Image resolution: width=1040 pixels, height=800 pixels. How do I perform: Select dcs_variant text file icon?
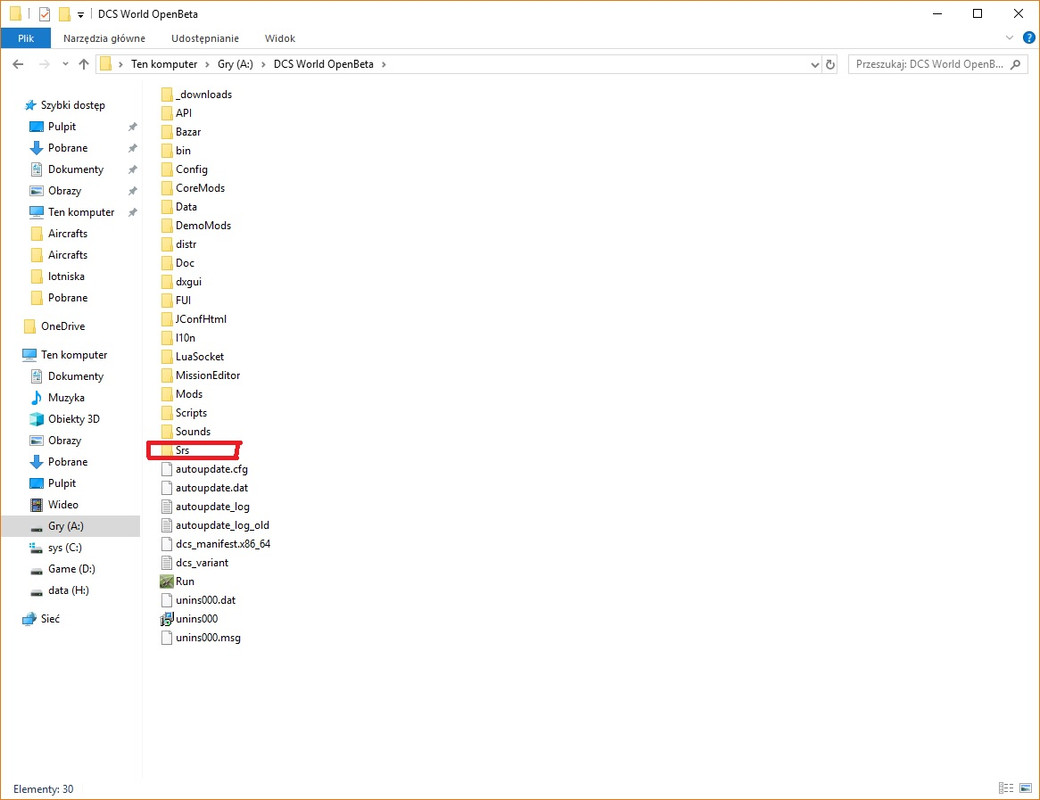tap(166, 563)
